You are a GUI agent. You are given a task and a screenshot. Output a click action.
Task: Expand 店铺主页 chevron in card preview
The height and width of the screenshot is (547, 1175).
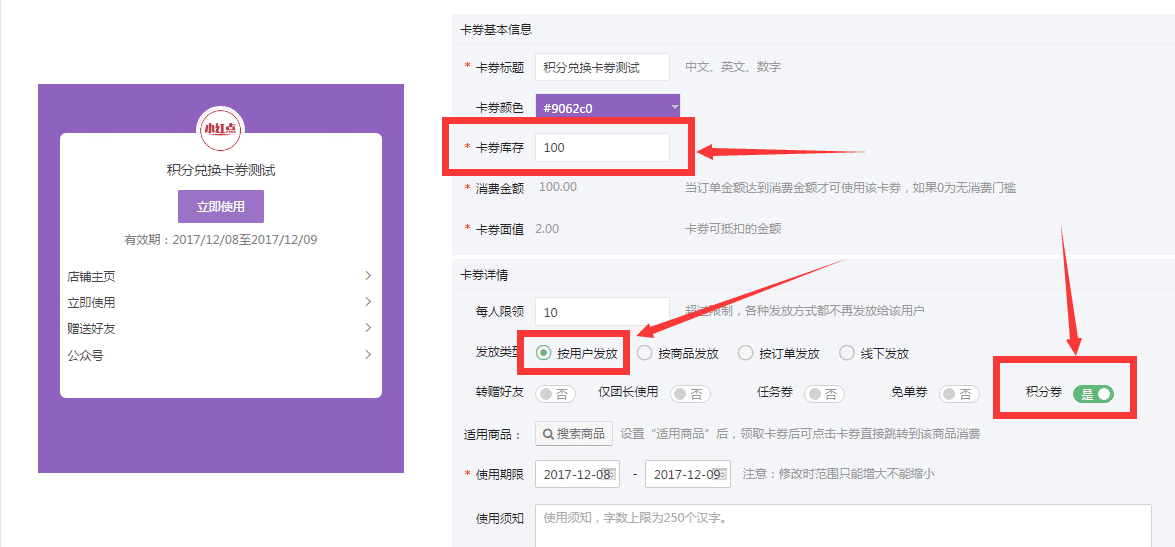tap(368, 276)
